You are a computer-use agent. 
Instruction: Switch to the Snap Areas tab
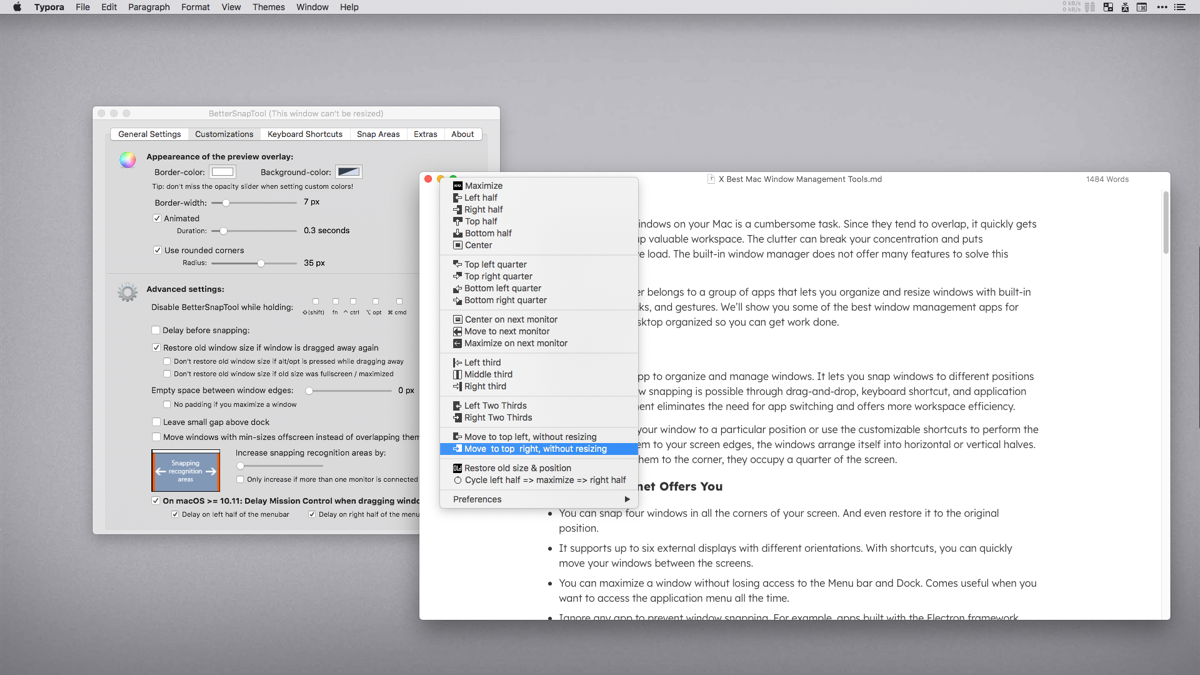point(378,134)
